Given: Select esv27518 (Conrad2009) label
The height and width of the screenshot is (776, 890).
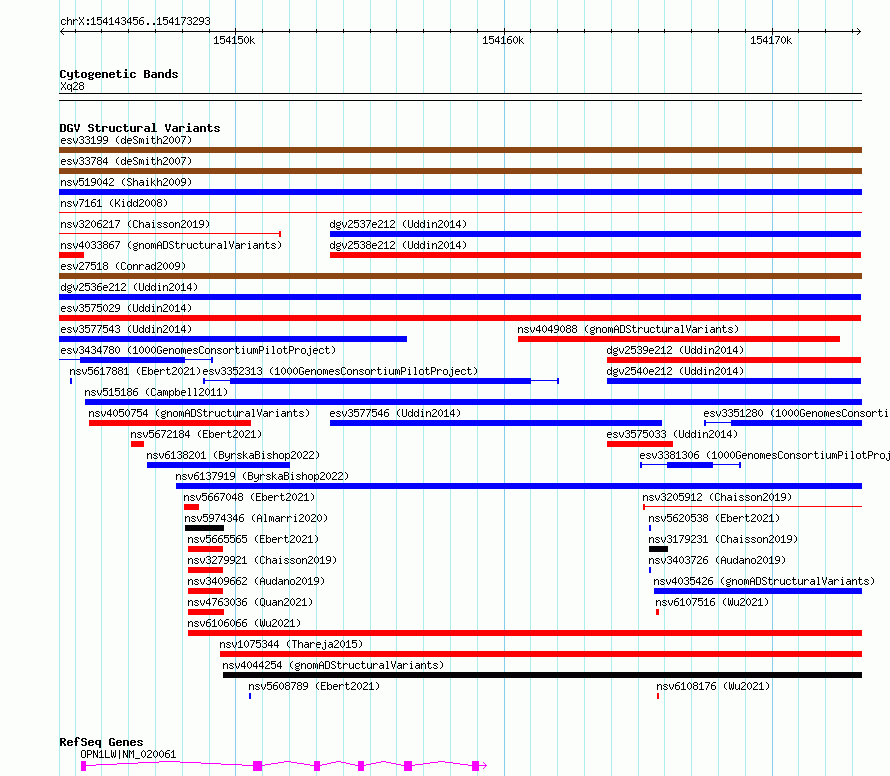Looking at the screenshot, I should click(123, 266).
